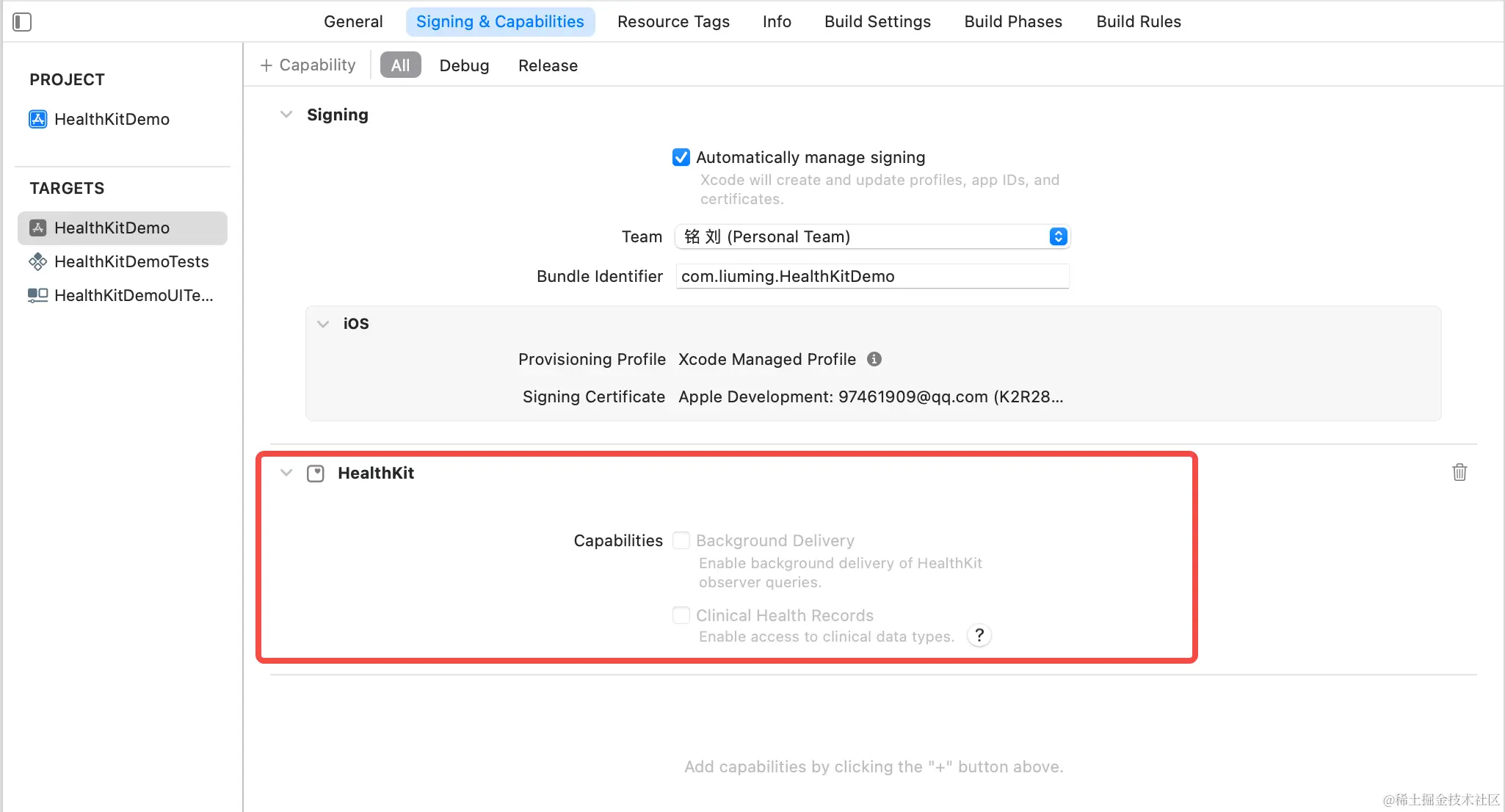Click Provisioning Profile info icon

coord(874,359)
